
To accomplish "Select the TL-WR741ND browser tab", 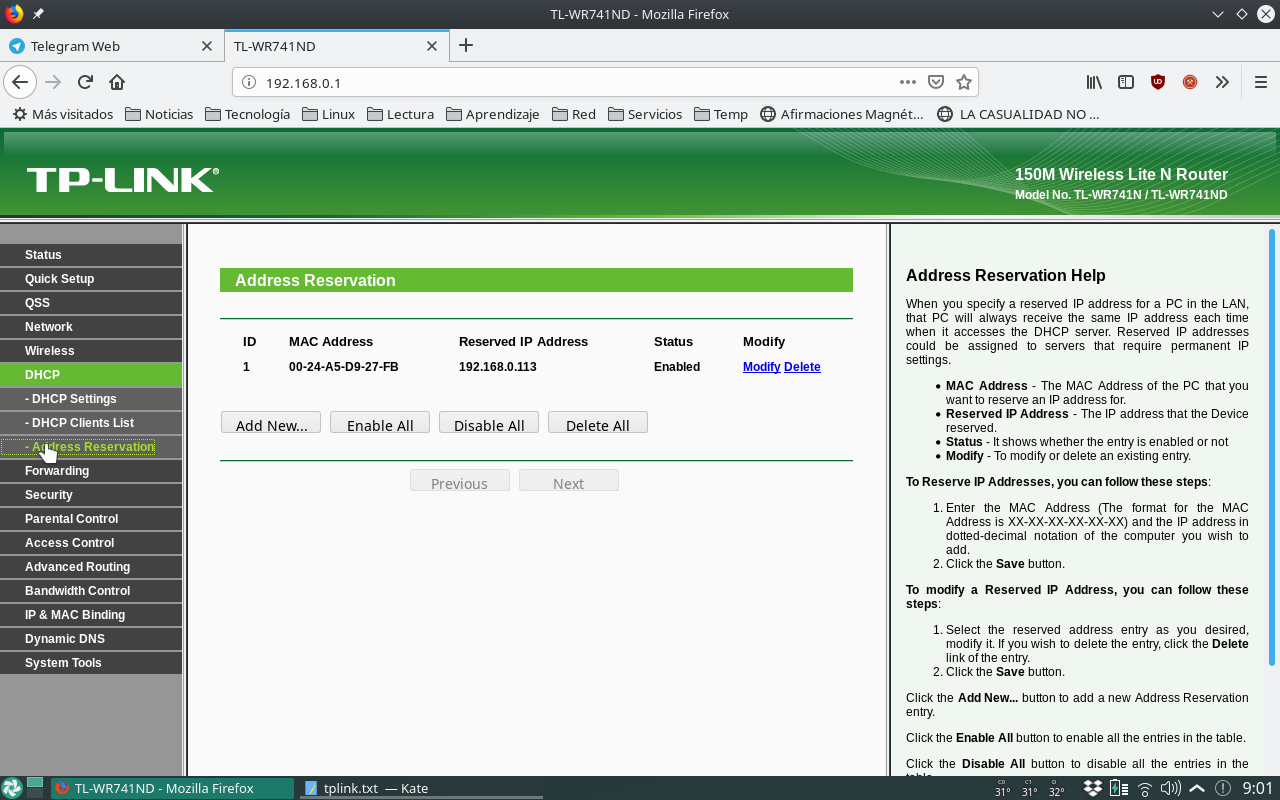I will [337, 46].
